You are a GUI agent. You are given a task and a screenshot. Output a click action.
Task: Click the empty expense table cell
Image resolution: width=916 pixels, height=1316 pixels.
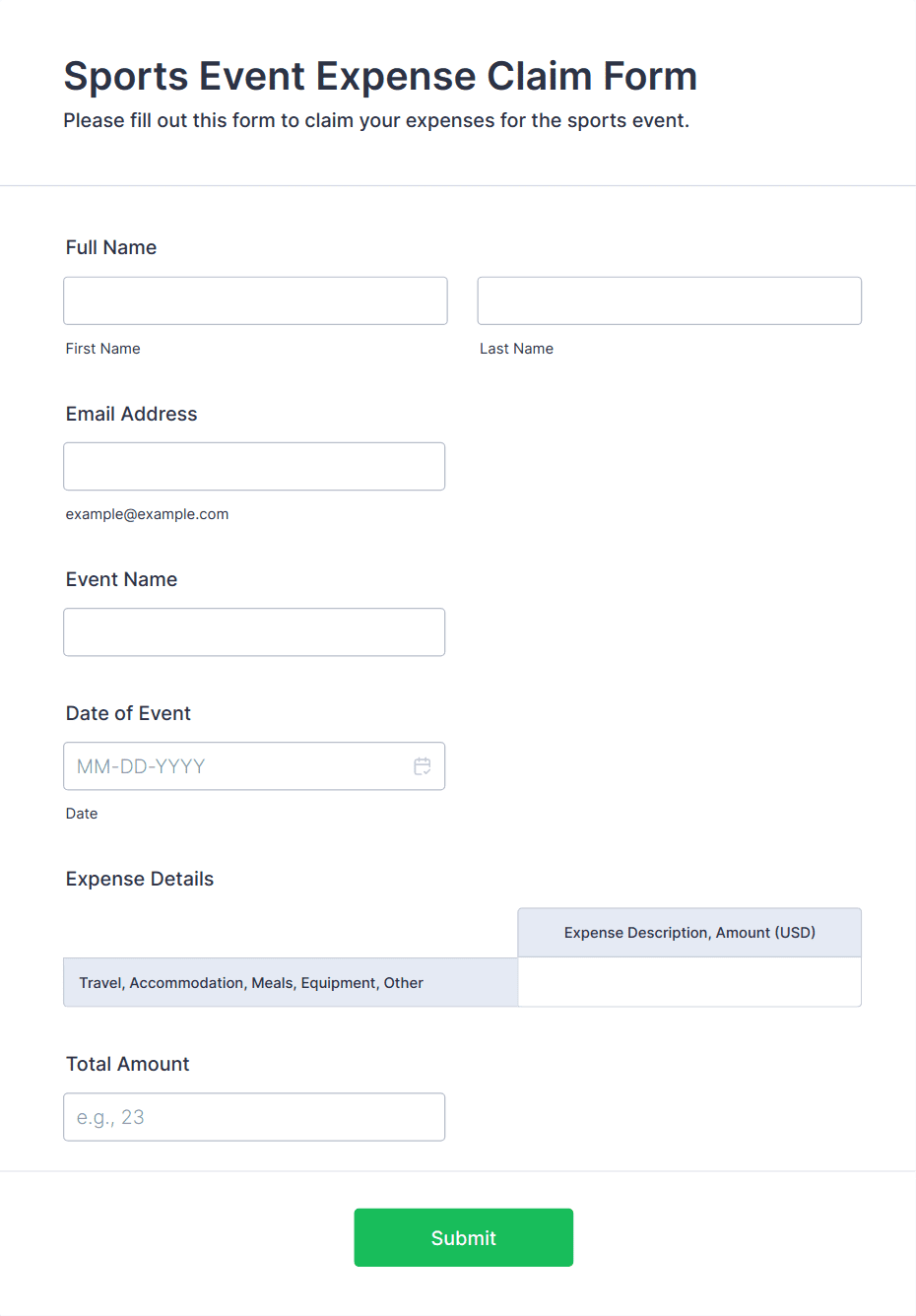(x=688, y=982)
